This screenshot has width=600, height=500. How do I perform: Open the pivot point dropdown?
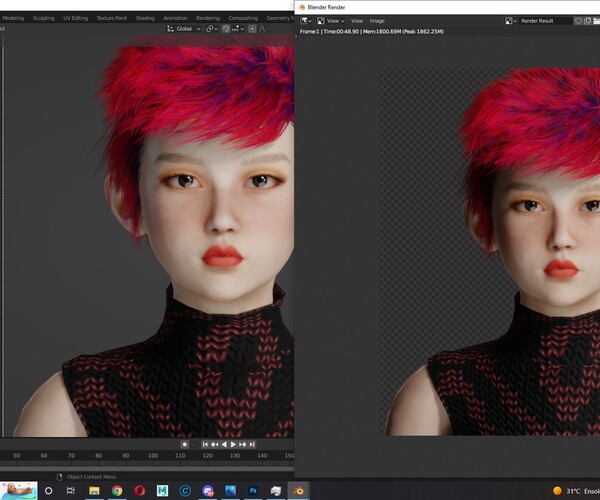(212, 29)
